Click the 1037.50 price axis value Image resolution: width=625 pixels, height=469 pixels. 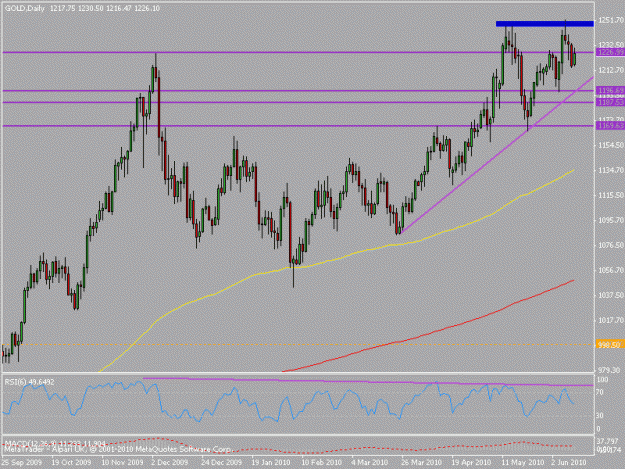pyautogui.click(x=610, y=295)
